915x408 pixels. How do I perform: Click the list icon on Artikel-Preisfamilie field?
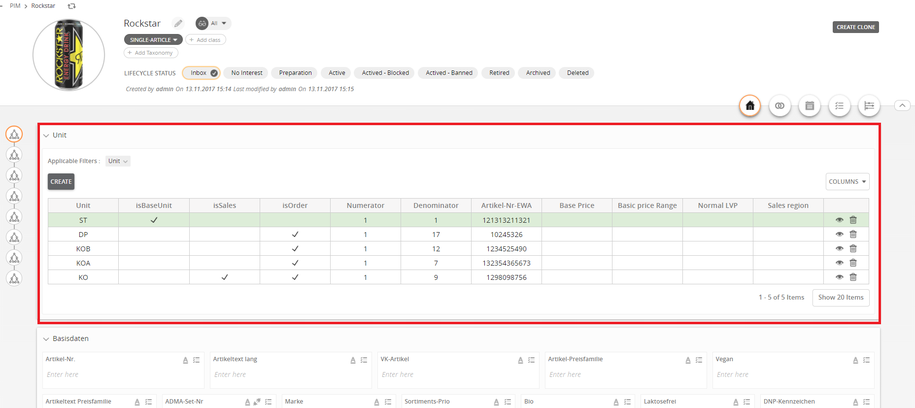click(x=699, y=360)
